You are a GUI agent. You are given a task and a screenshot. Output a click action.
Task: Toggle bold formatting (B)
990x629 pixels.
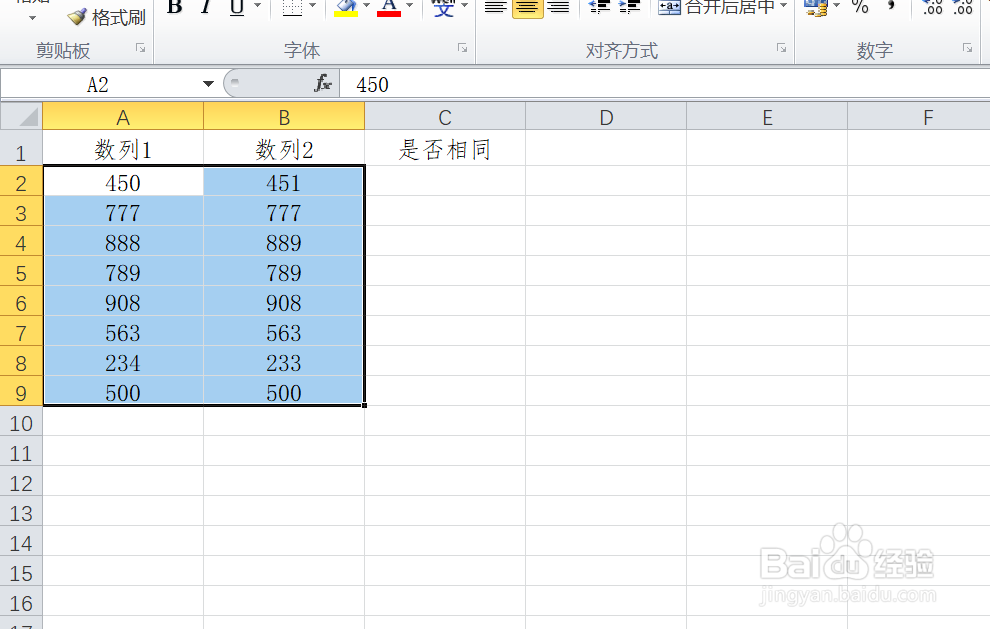pos(175,8)
